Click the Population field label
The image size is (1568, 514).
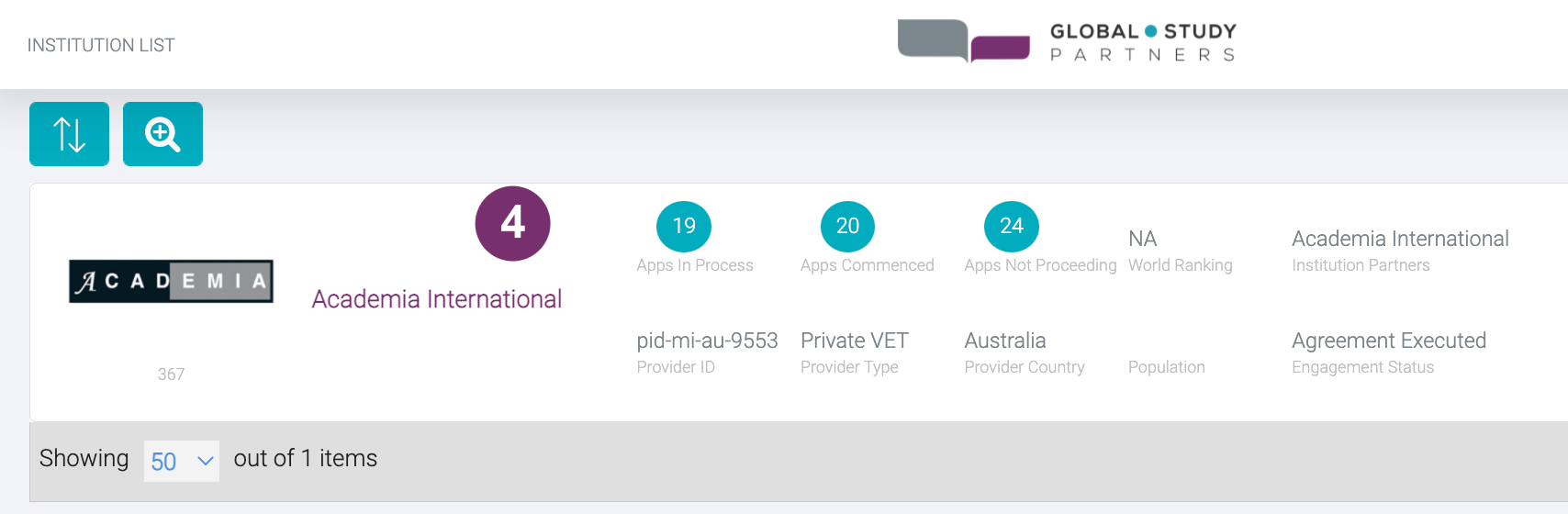coord(1166,367)
